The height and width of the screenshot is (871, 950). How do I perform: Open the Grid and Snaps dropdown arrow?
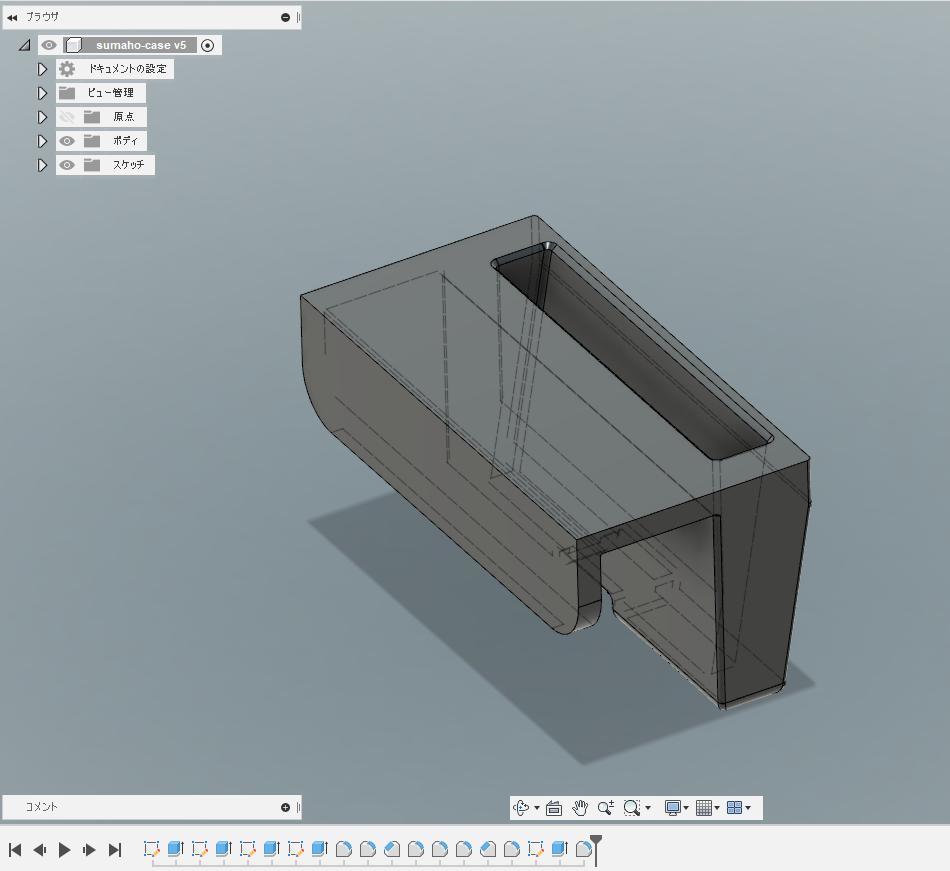717,808
